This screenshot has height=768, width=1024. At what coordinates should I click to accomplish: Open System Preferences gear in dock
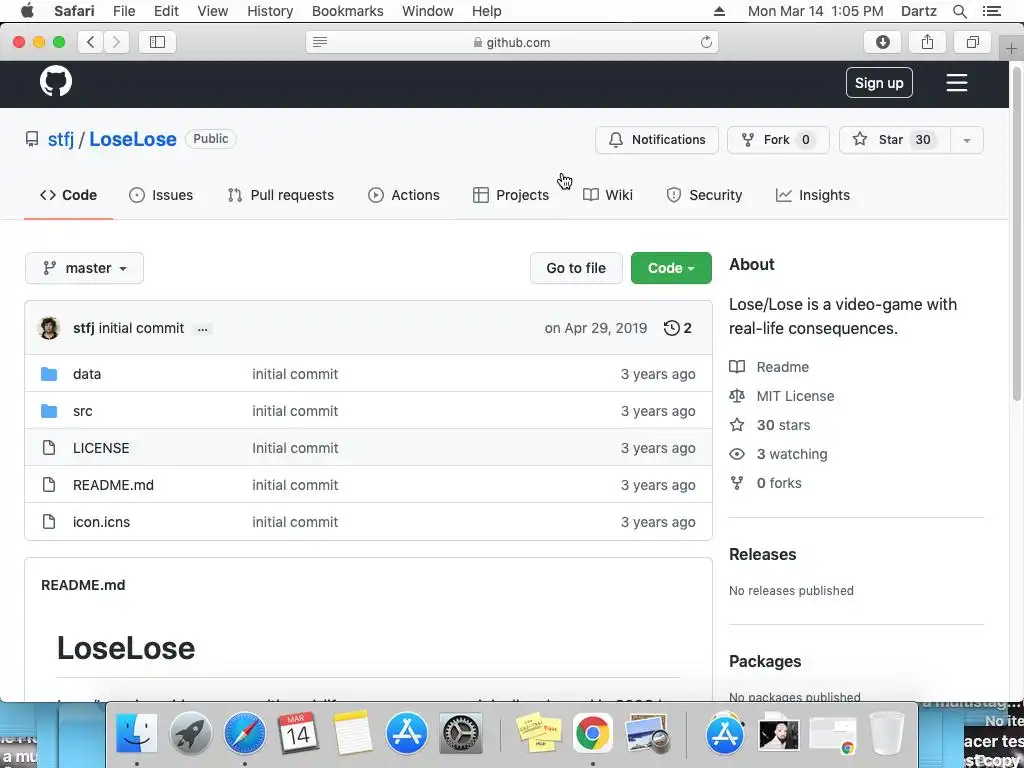(460, 733)
